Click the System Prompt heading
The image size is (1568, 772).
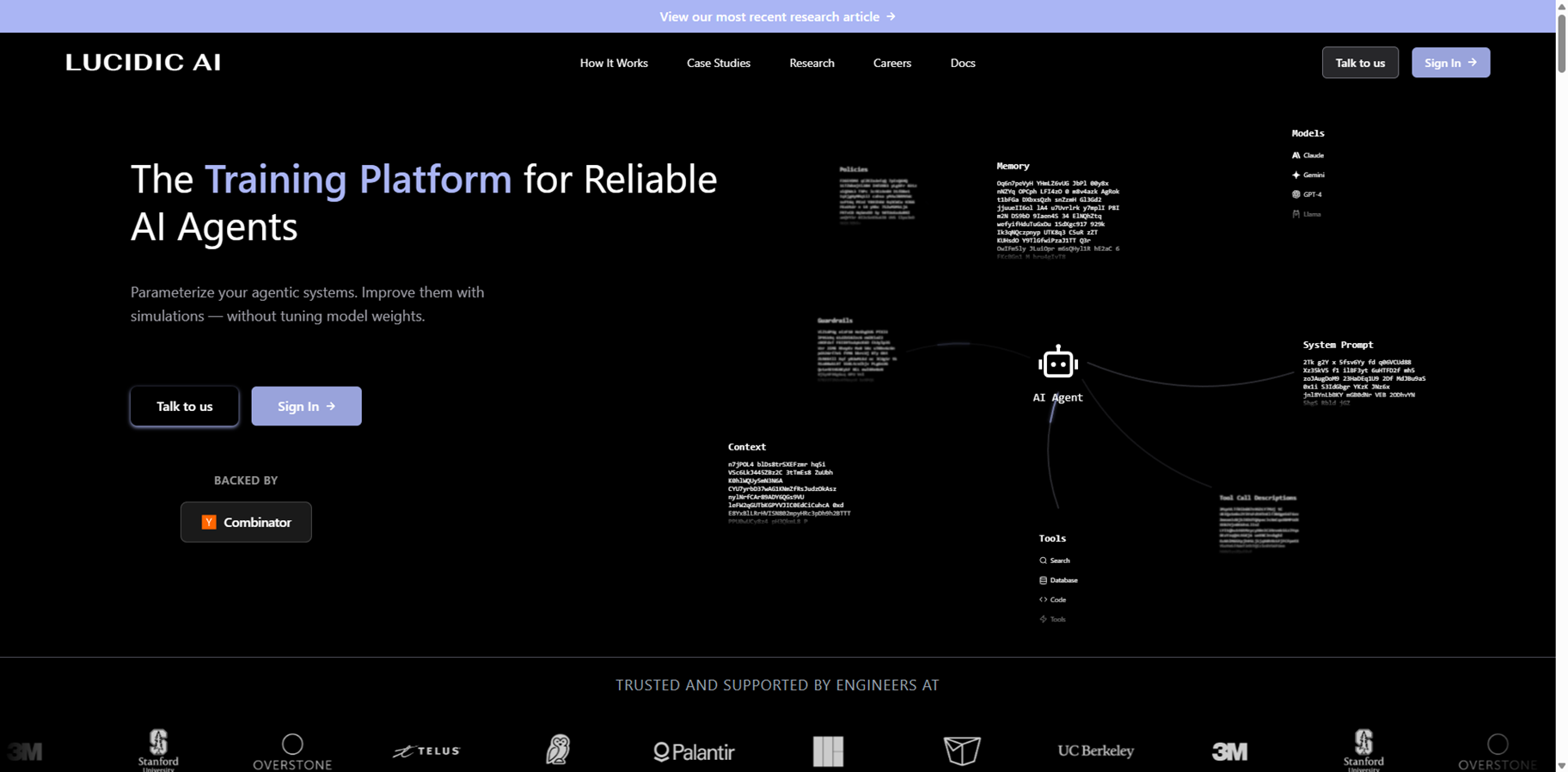pyautogui.click(x=1338, y=345)
